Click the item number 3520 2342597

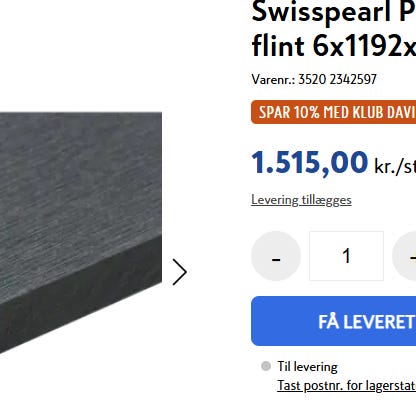pos(337,79)
